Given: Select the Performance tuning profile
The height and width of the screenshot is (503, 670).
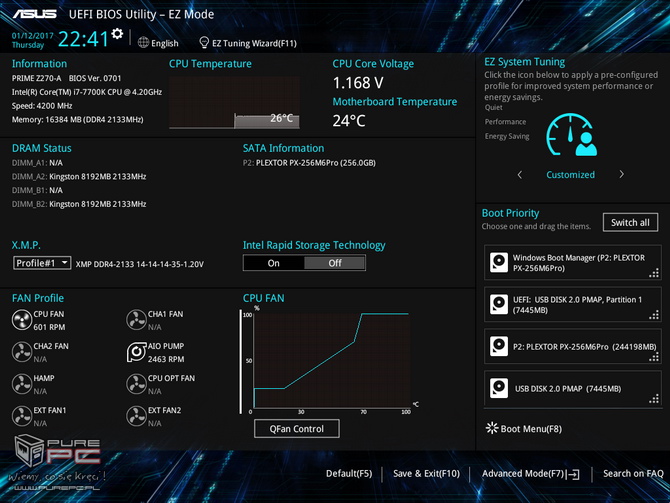Looking at the screenshot, I should click(505, 122).
